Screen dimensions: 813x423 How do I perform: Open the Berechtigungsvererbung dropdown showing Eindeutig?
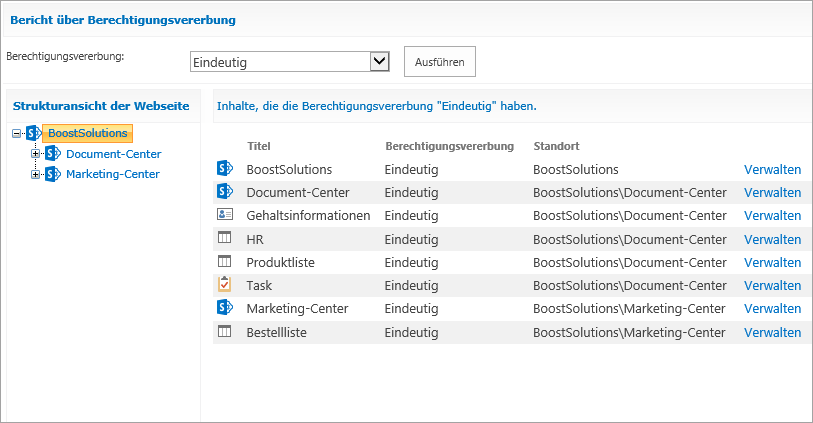290,62
